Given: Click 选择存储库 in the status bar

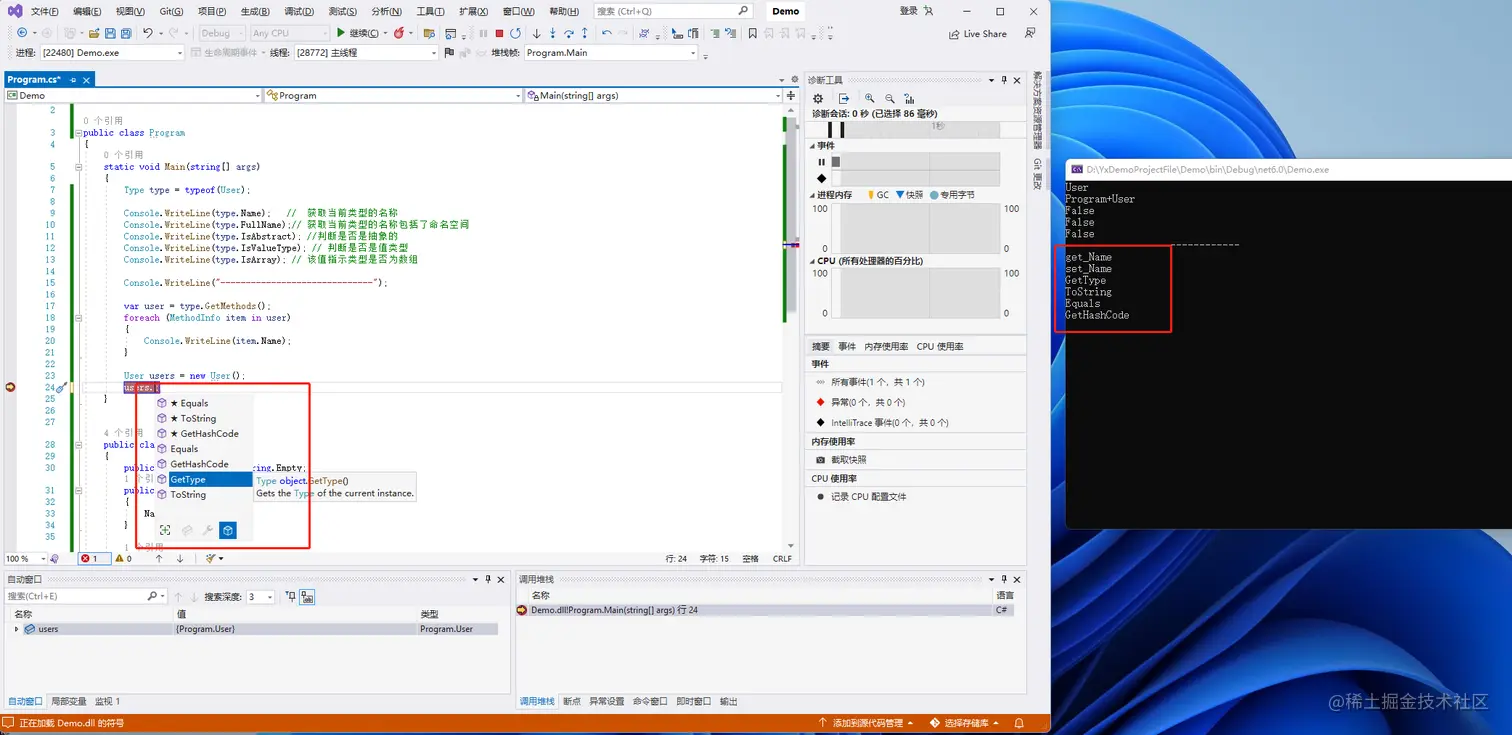Looking at the screenshot, I should tap(966, 722).
